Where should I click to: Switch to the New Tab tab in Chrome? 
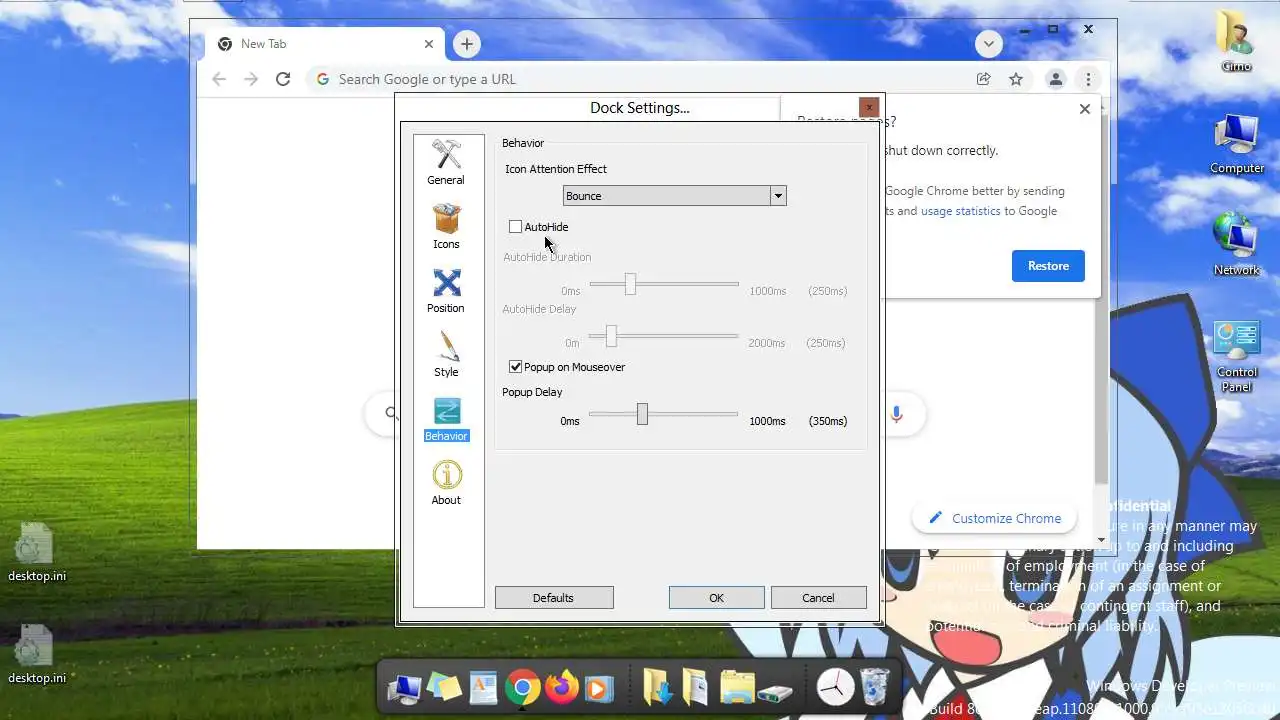pos(322,44)
